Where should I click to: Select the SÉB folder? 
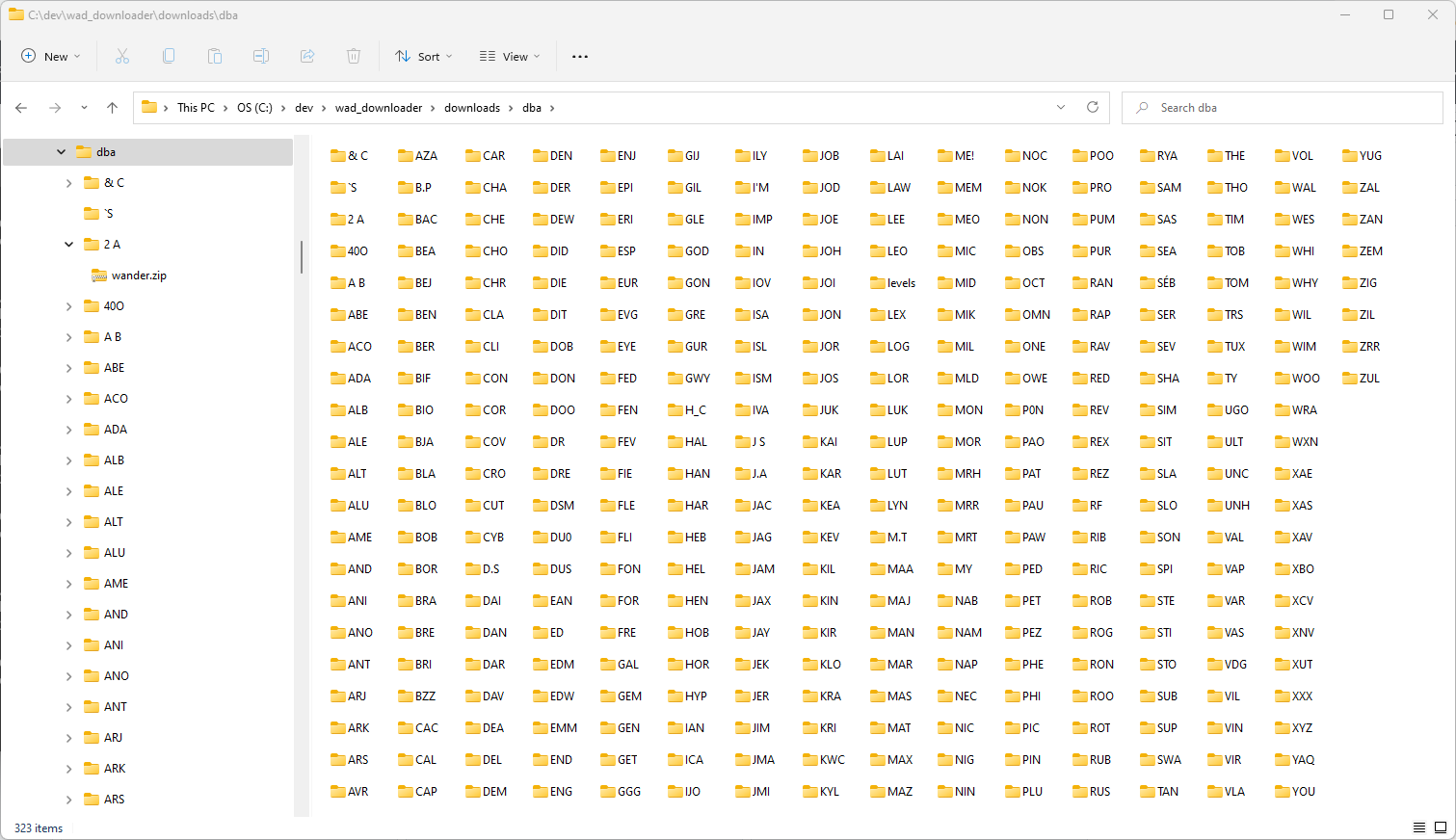pyautogui.click(x=1157, y=283)
